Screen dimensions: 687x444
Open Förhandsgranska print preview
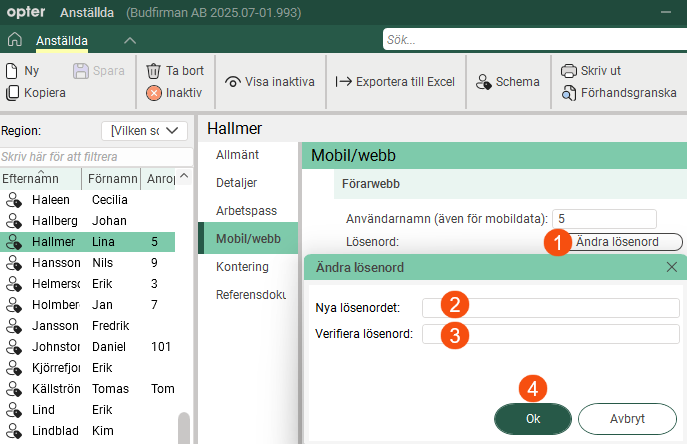(619, 93)
